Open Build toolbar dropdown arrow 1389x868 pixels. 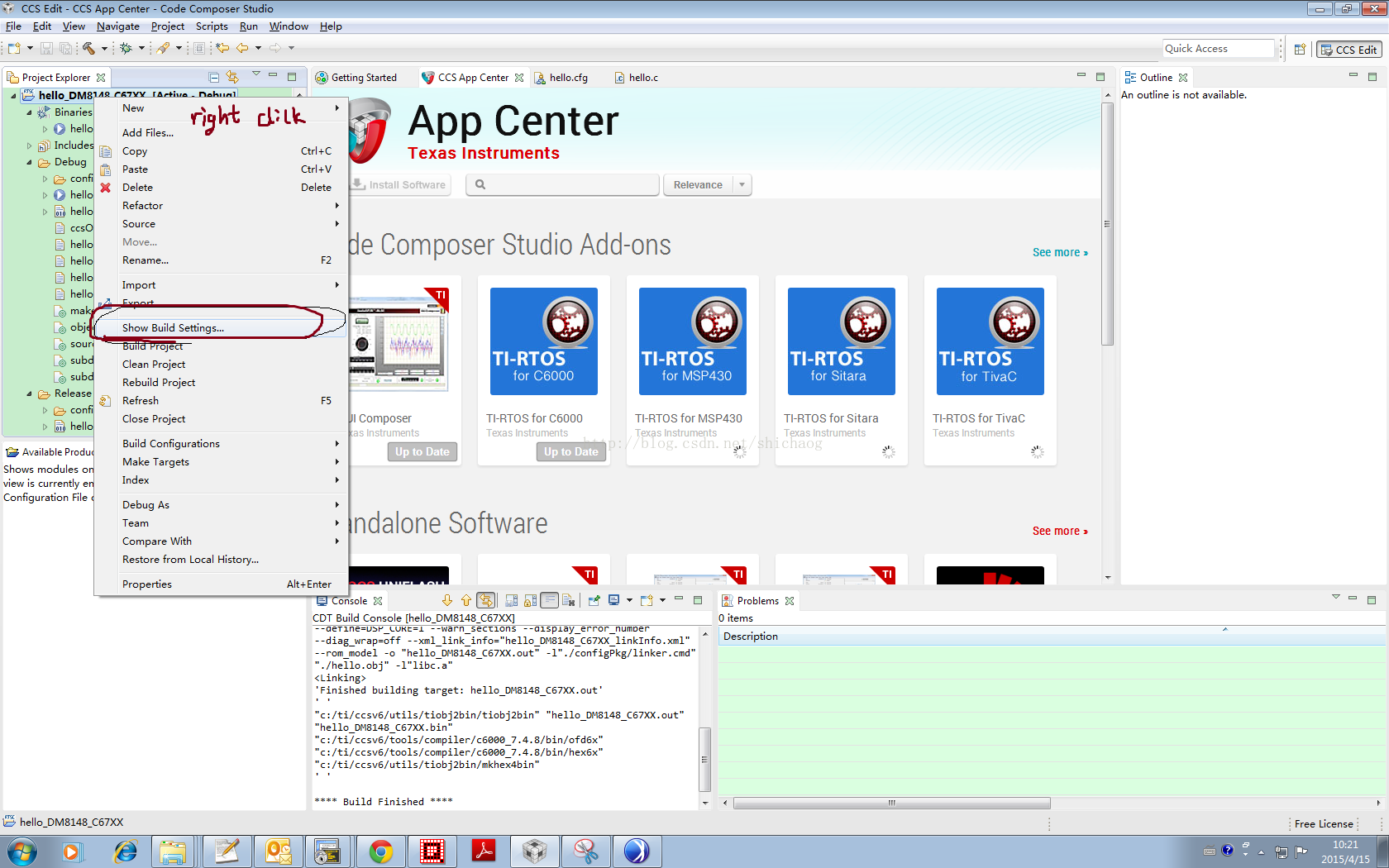tap(104, 48)
